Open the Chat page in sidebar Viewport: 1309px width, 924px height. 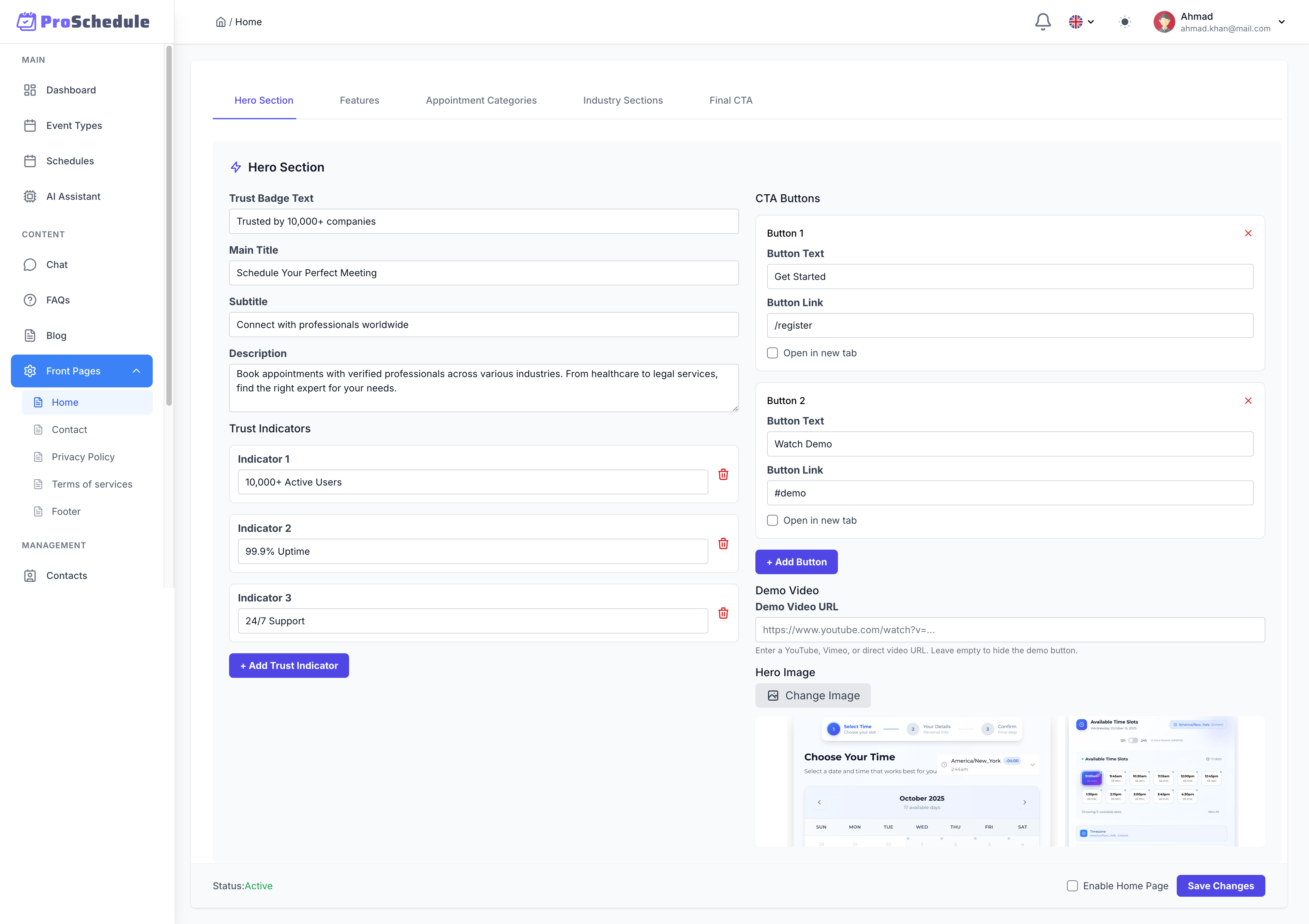(57, 265)
